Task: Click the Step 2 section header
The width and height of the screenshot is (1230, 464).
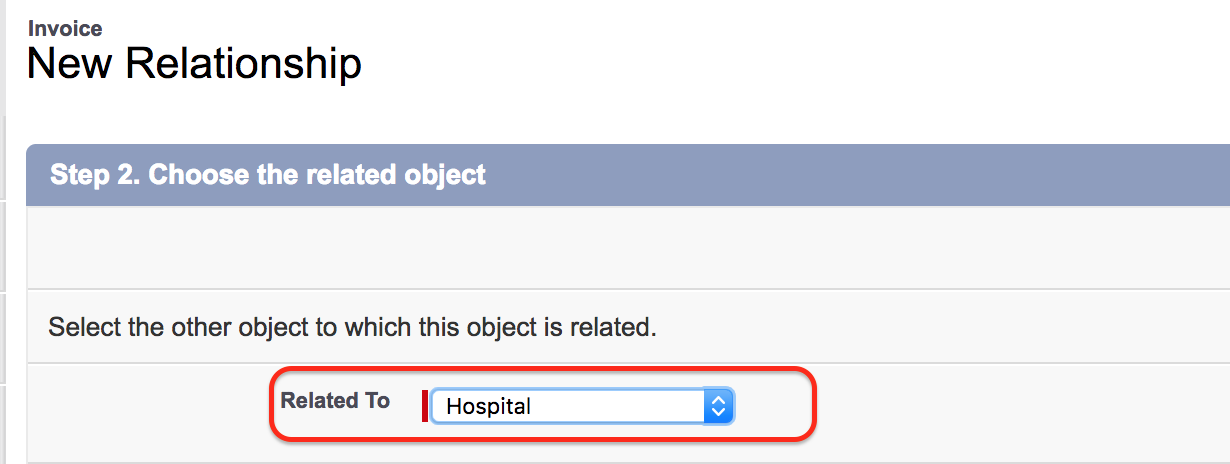Action: pos(628,175)
